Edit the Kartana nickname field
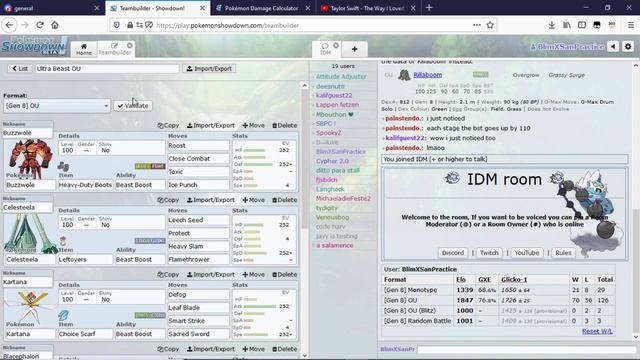Viewport: 640px width, 360px height. pyautogui.click(x=28, y=282)
